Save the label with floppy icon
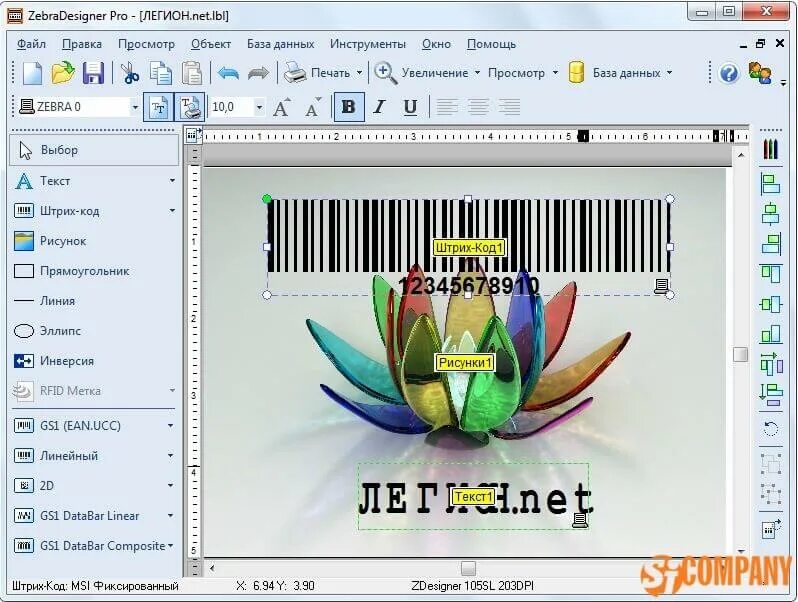798x602 pixels. pyautogui.click(x=93, y=73)
